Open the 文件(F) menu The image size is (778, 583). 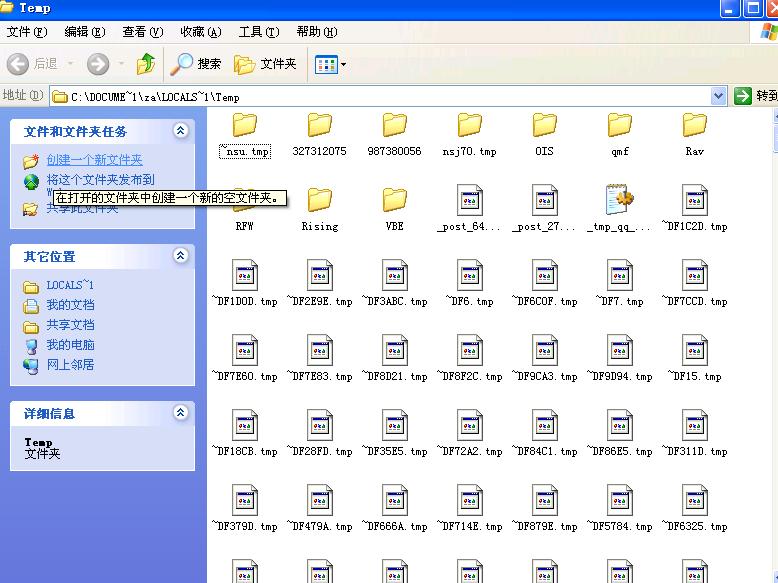click(x=27, y=32)
